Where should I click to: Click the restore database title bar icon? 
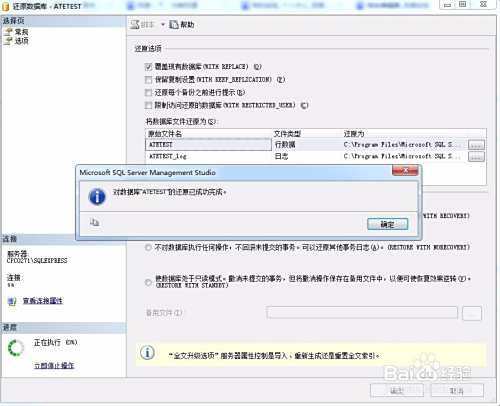pyautogui.click(x=6, y=6)
